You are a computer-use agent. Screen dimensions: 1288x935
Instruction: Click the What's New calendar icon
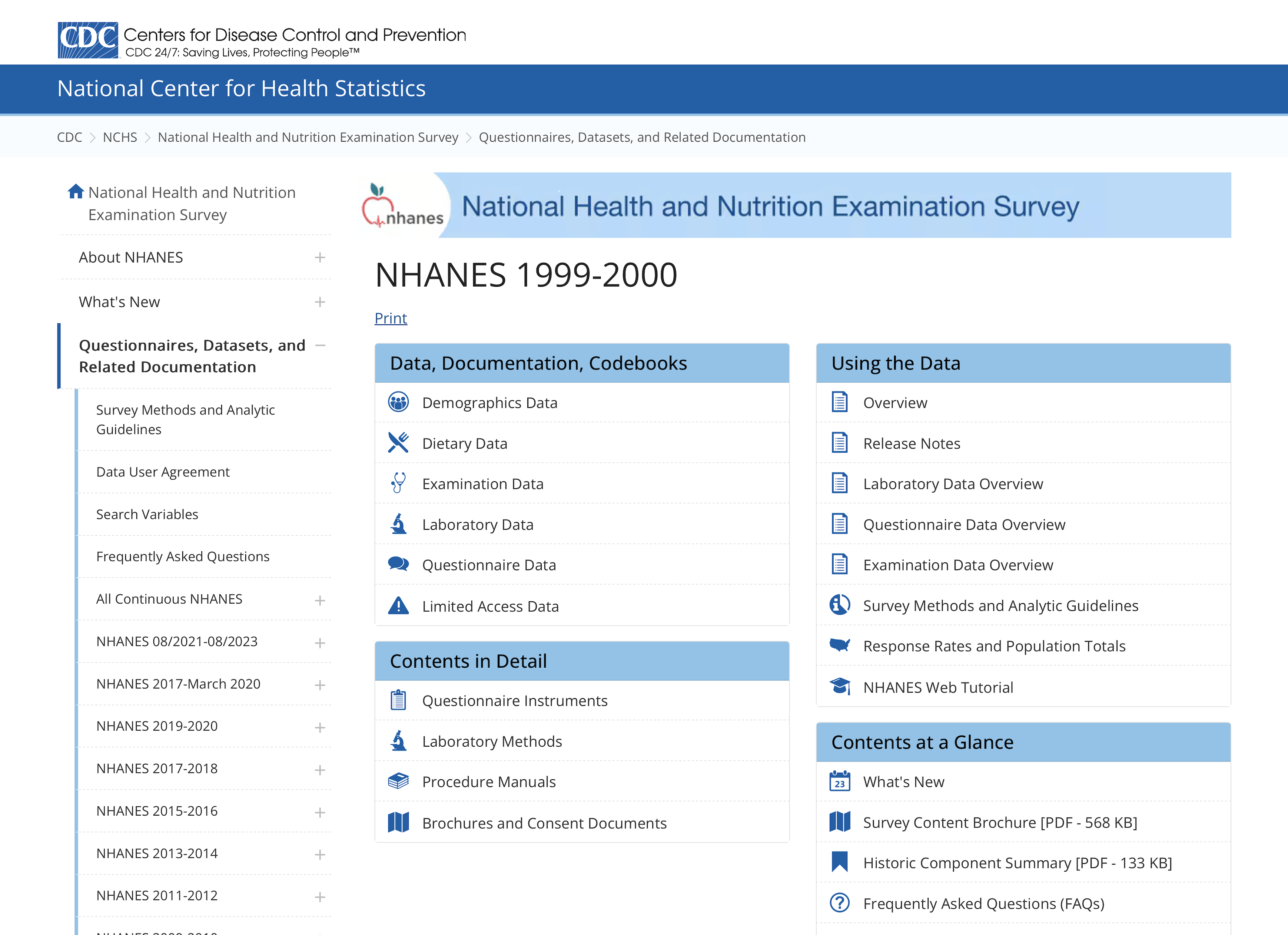coord(839,781)
